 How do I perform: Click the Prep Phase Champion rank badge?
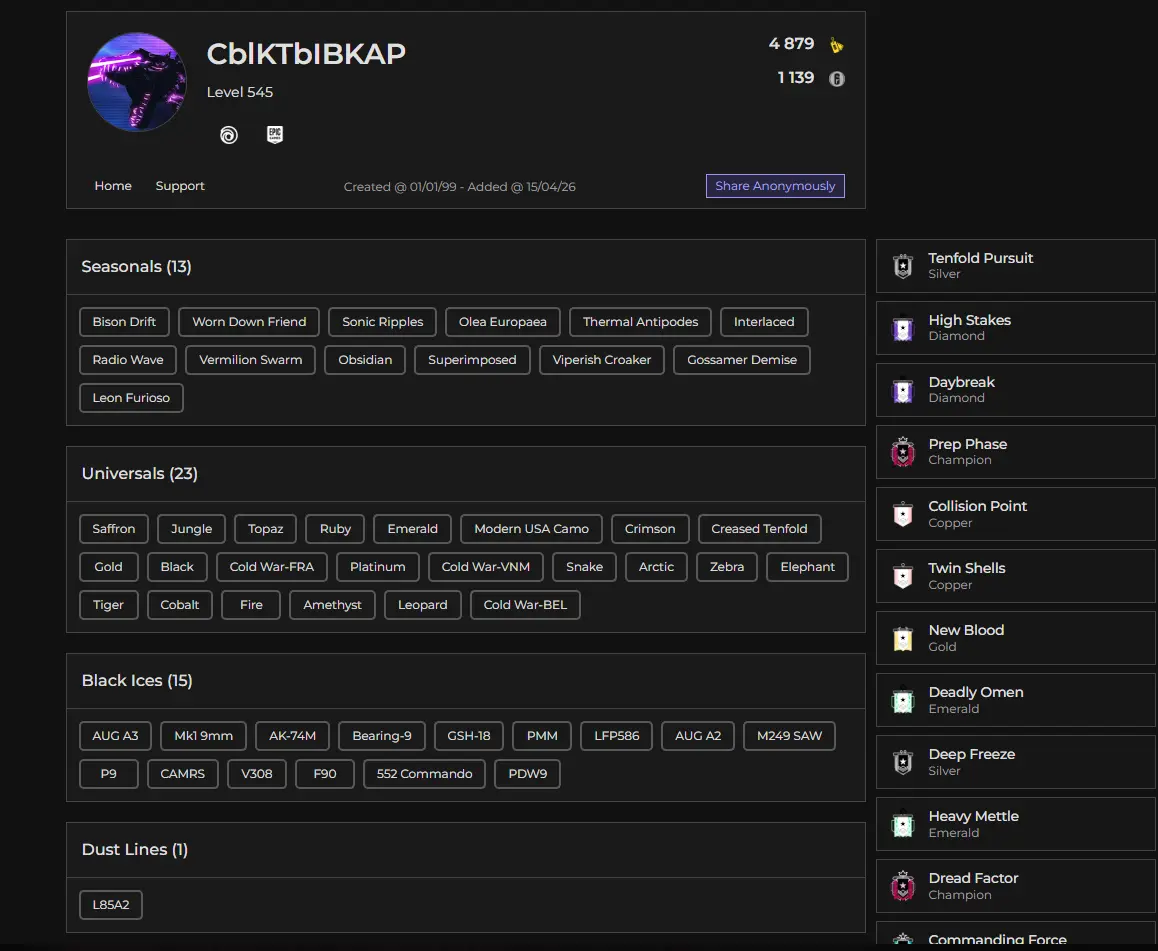(903, 452)
